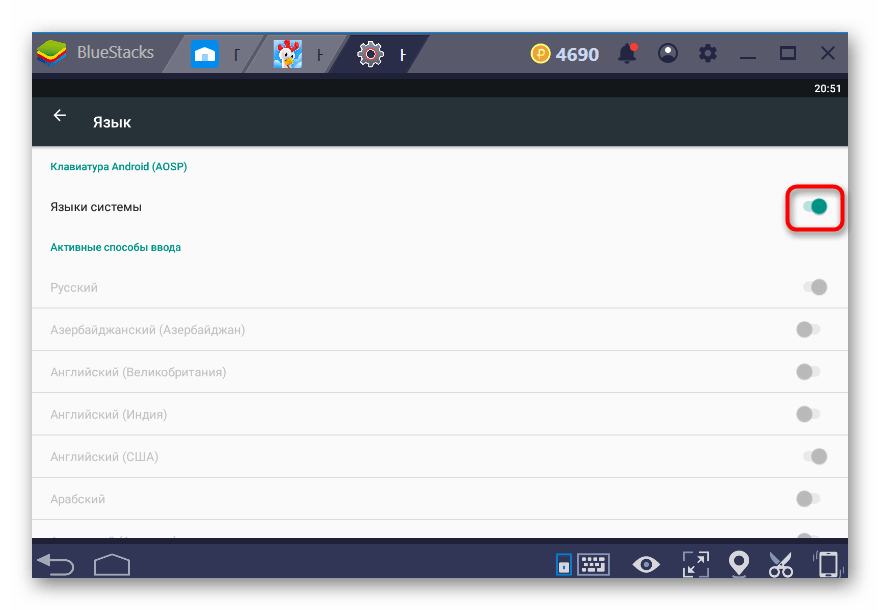Toggle the Английский (США) switch
The height and width of the screenshot is (610, 880).
coord(815,456)
